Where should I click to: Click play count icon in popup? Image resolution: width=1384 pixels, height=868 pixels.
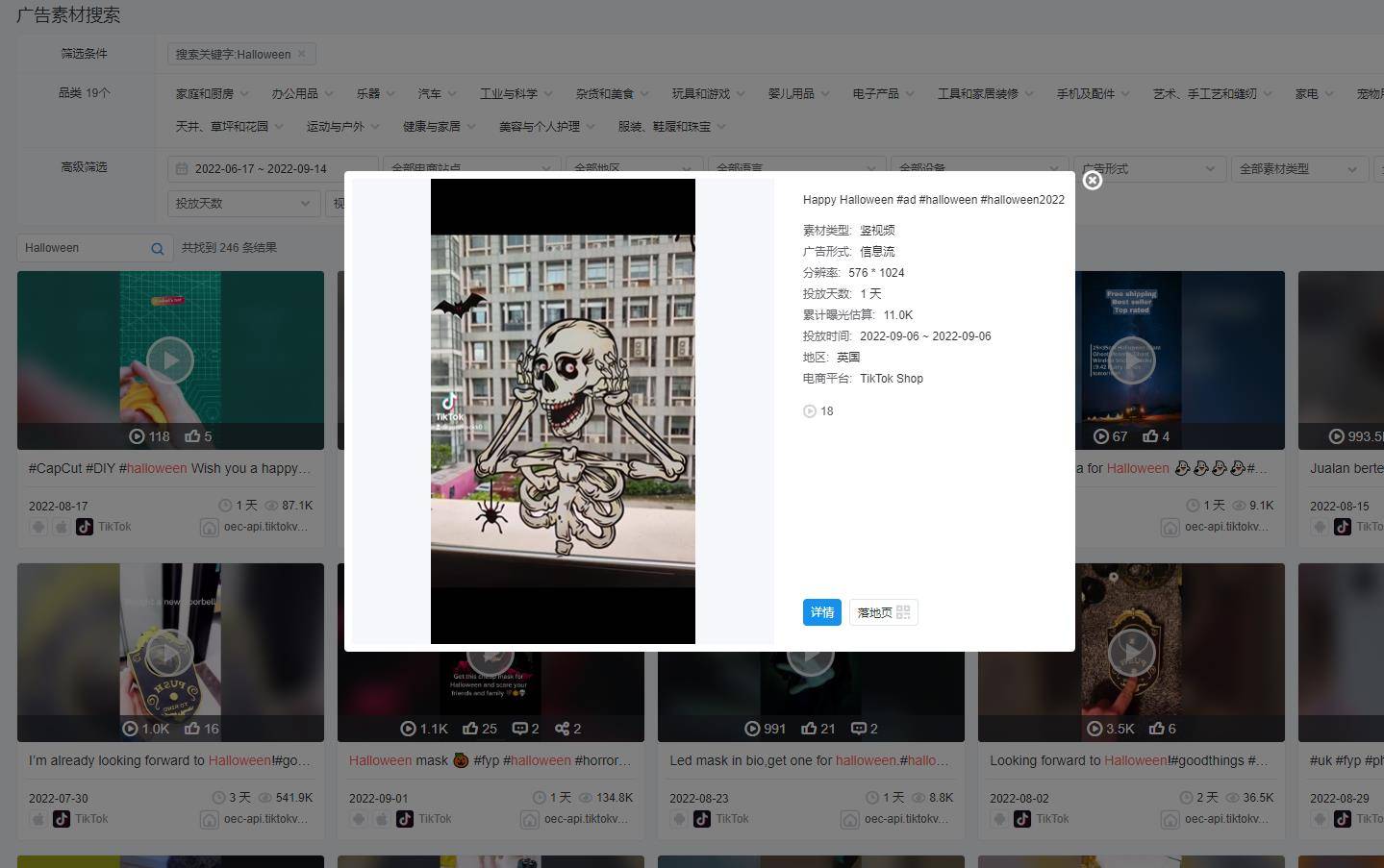pyautogui.click(x=809, y=411)
